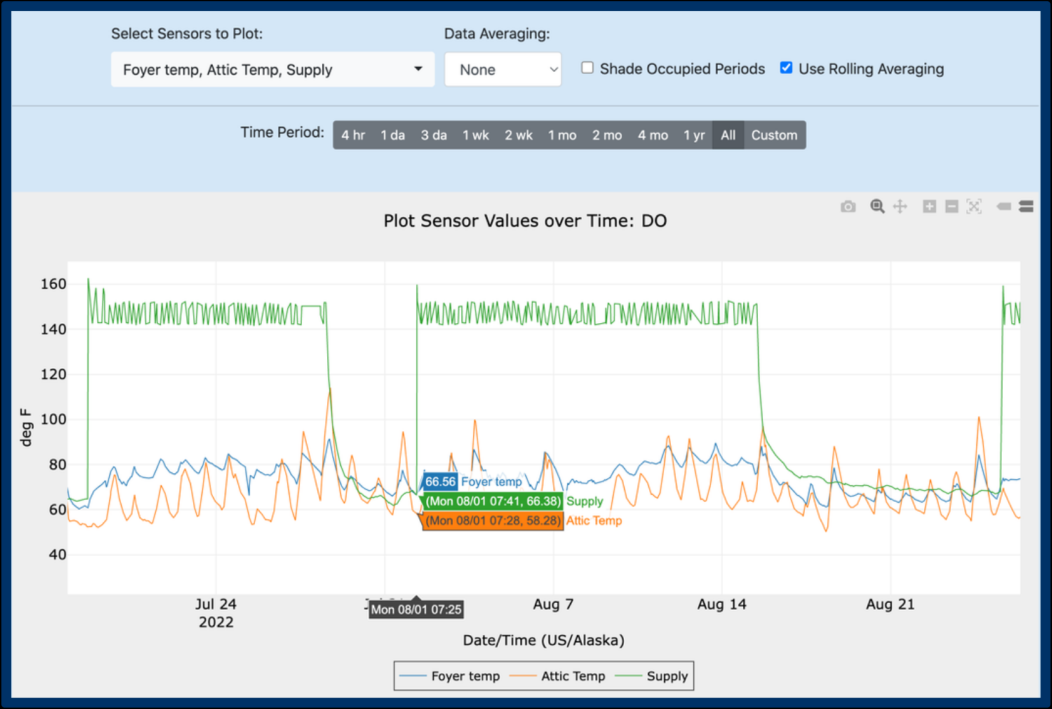Open the Data Averaging None dropdown
The width and height of the screenshot is (1052, 709).
coord(503,69)
